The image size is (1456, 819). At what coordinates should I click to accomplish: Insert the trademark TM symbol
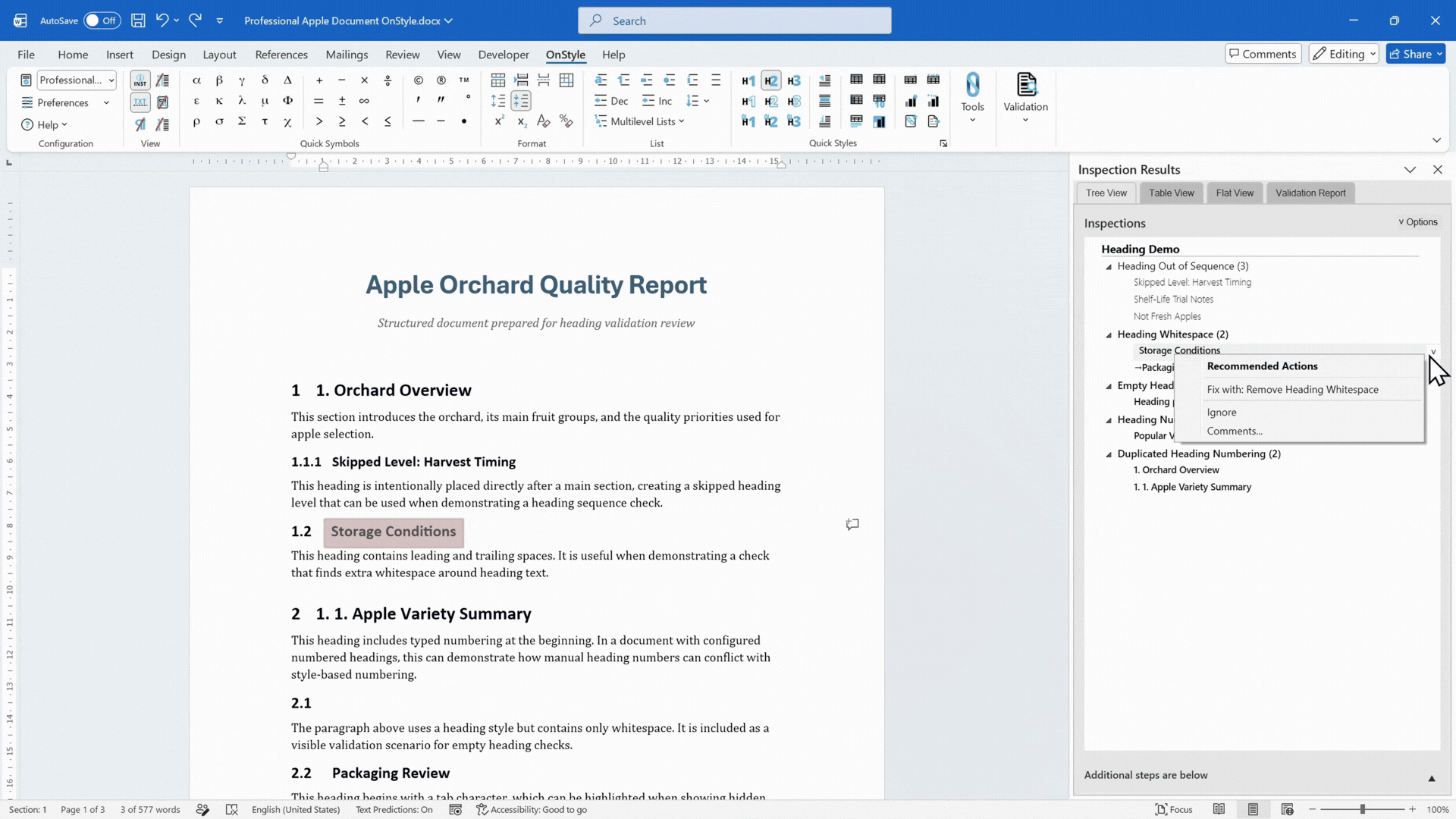tap(464, 80)
